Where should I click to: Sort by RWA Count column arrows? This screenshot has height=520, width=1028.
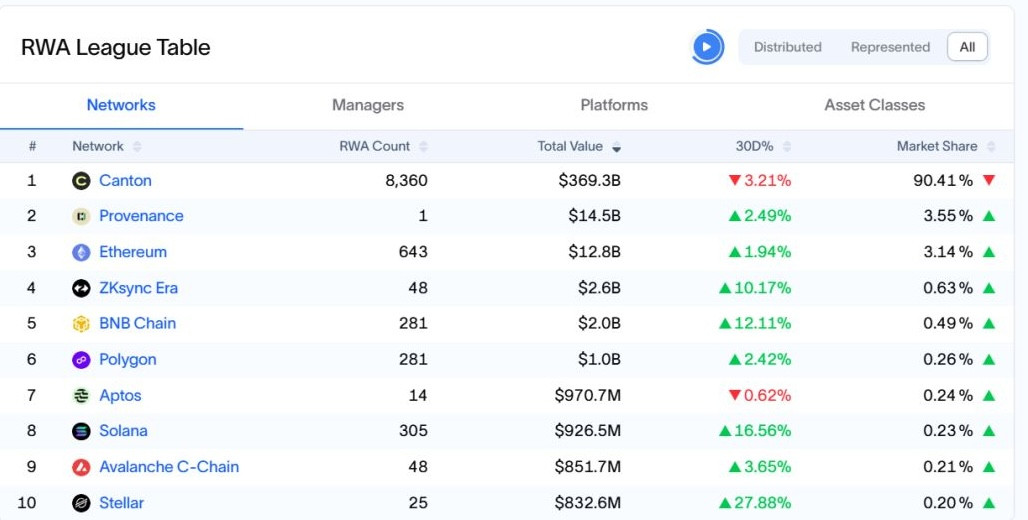[424, 147]
